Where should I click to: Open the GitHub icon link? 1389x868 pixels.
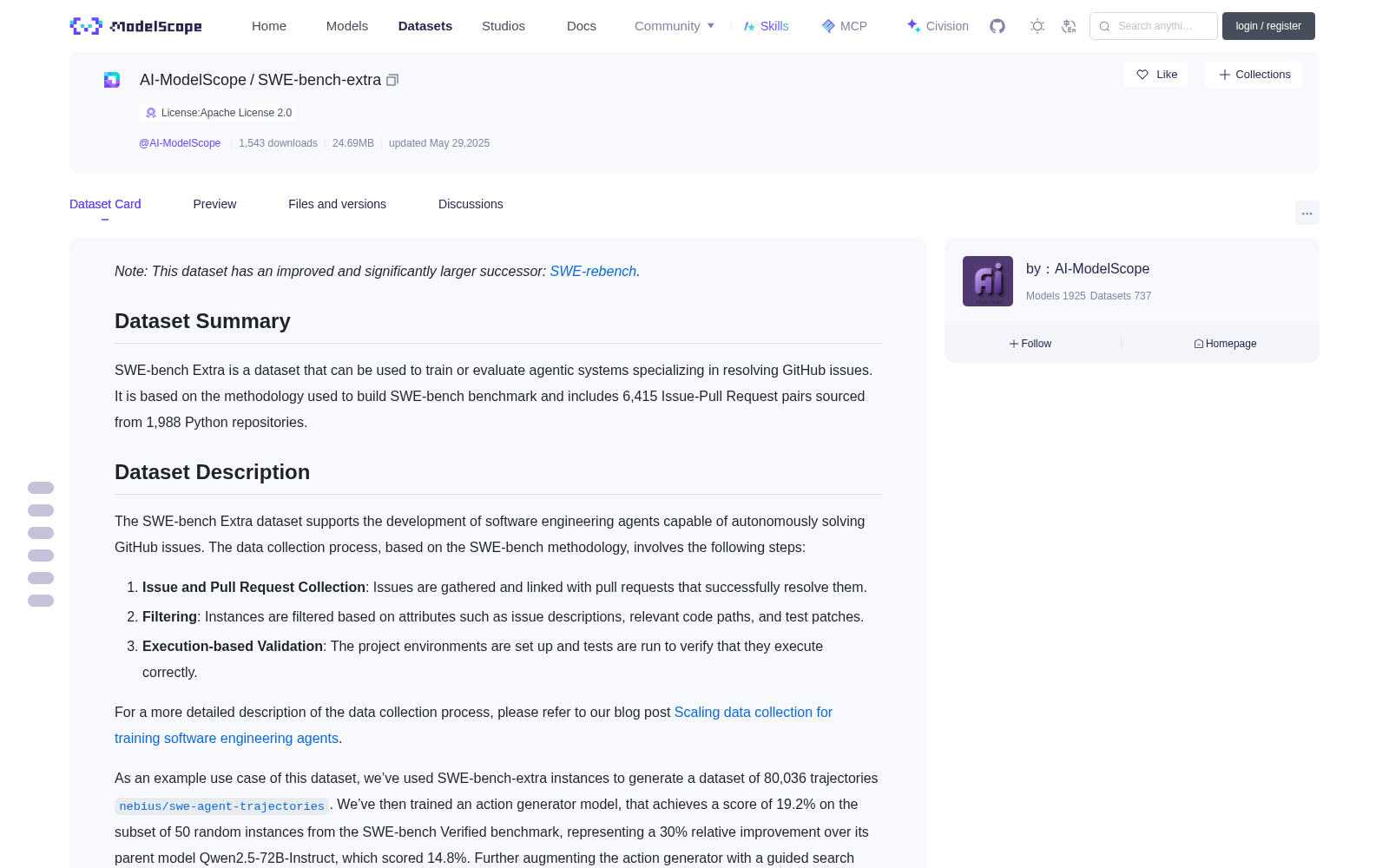(x=997, y=26)
